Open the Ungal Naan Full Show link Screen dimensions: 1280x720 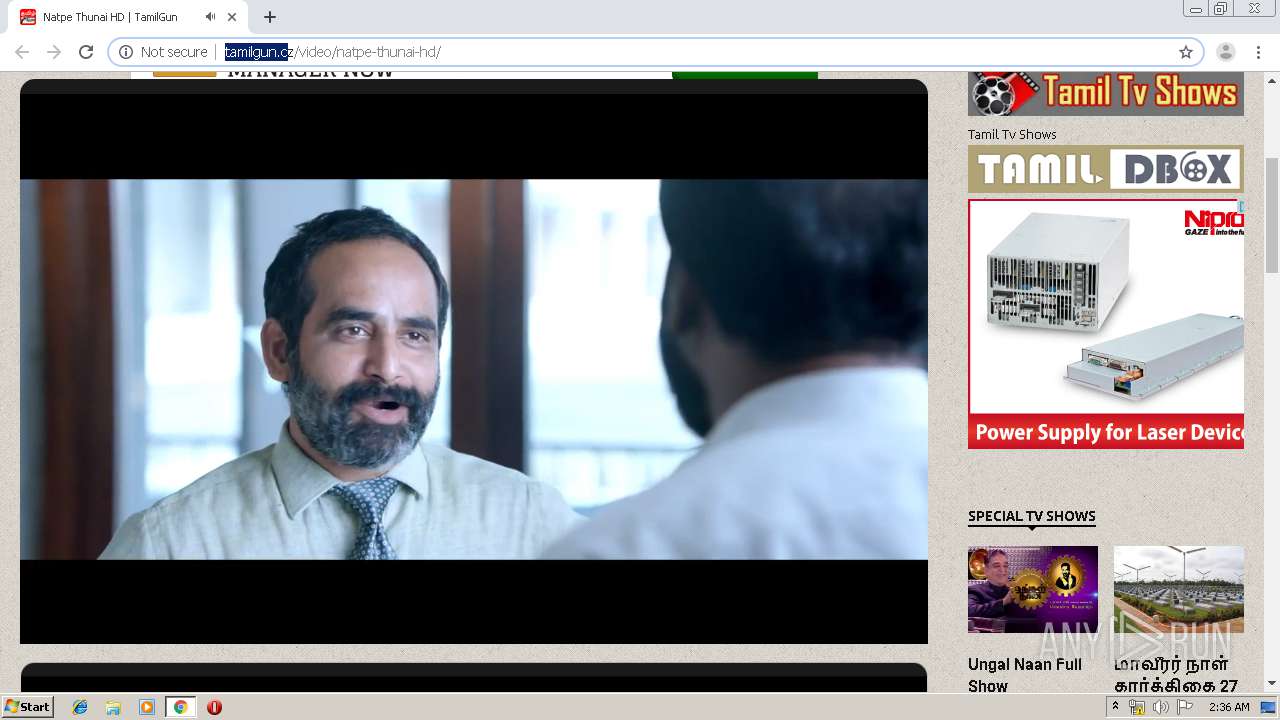coord(1025,674)
